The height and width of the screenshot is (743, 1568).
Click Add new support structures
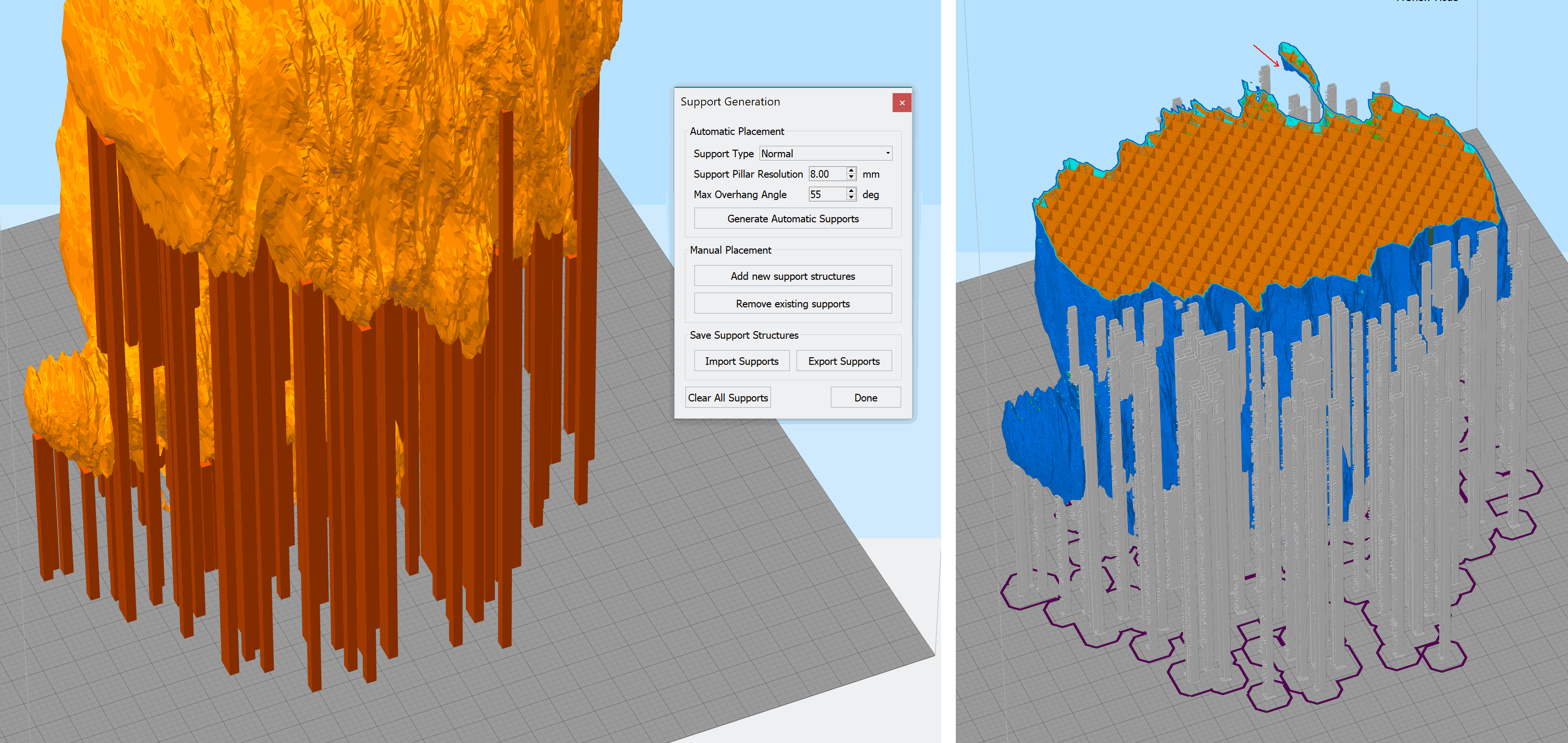792,276
